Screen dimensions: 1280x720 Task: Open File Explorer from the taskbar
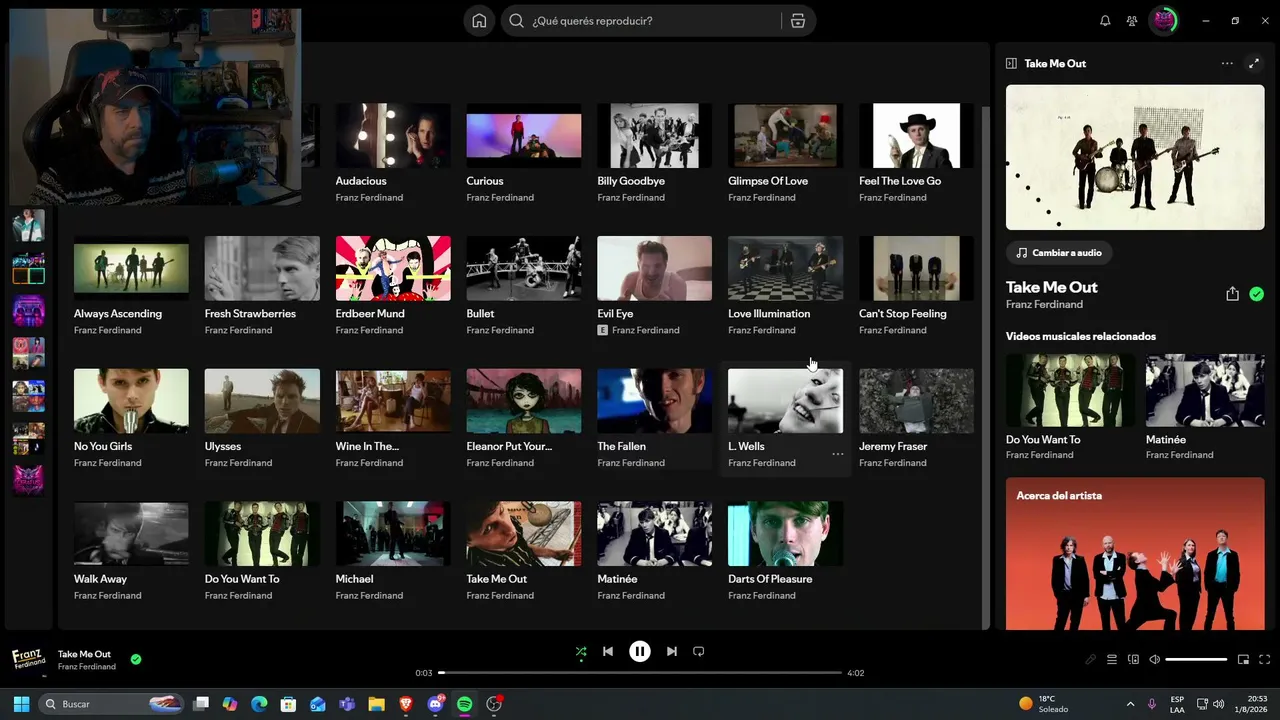tap(376, 704)
